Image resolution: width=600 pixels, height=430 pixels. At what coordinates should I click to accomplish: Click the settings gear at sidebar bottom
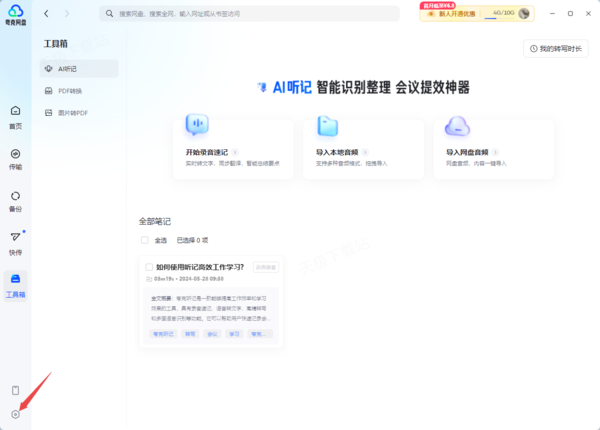[15, 414]
